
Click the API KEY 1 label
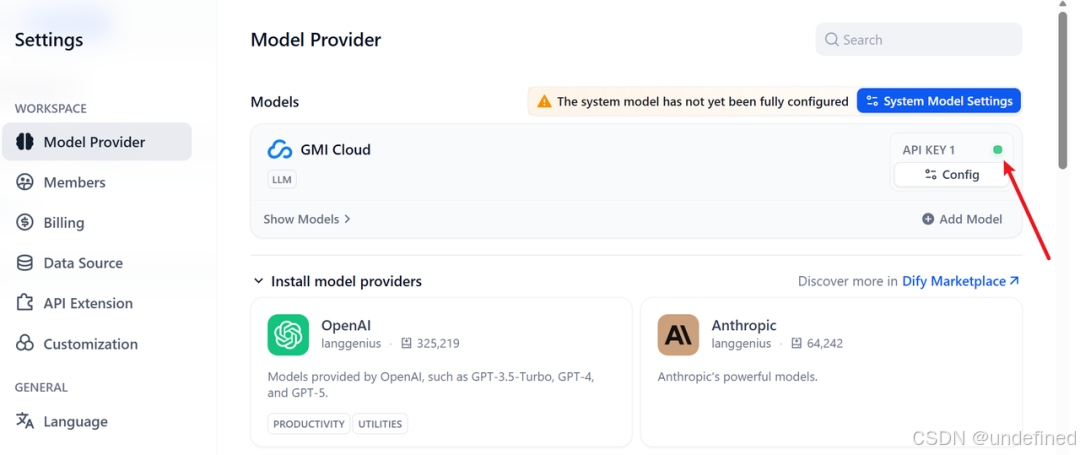click(x=928, y=150)
